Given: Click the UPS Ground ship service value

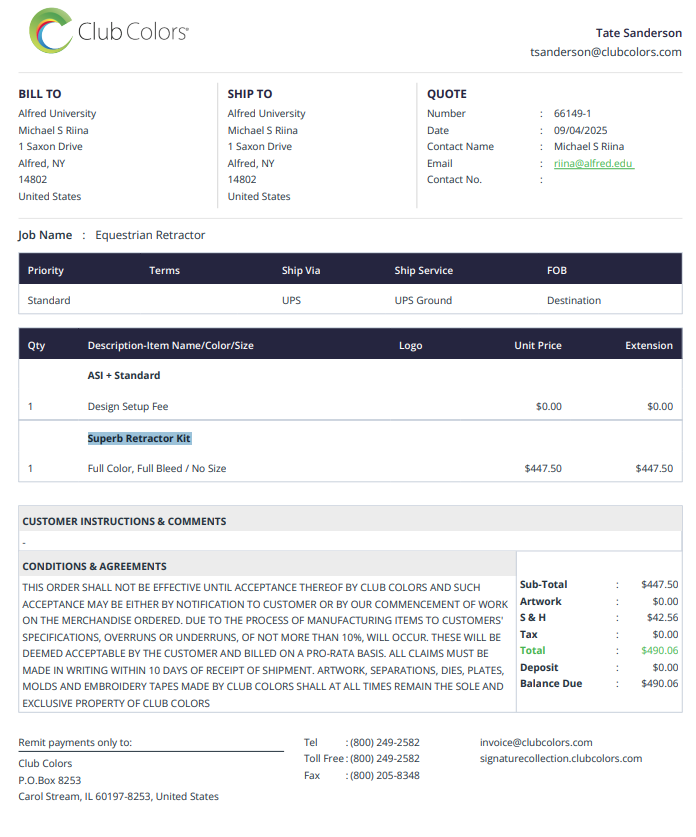Looking at the screenshot, I should [x=423, y=300].
